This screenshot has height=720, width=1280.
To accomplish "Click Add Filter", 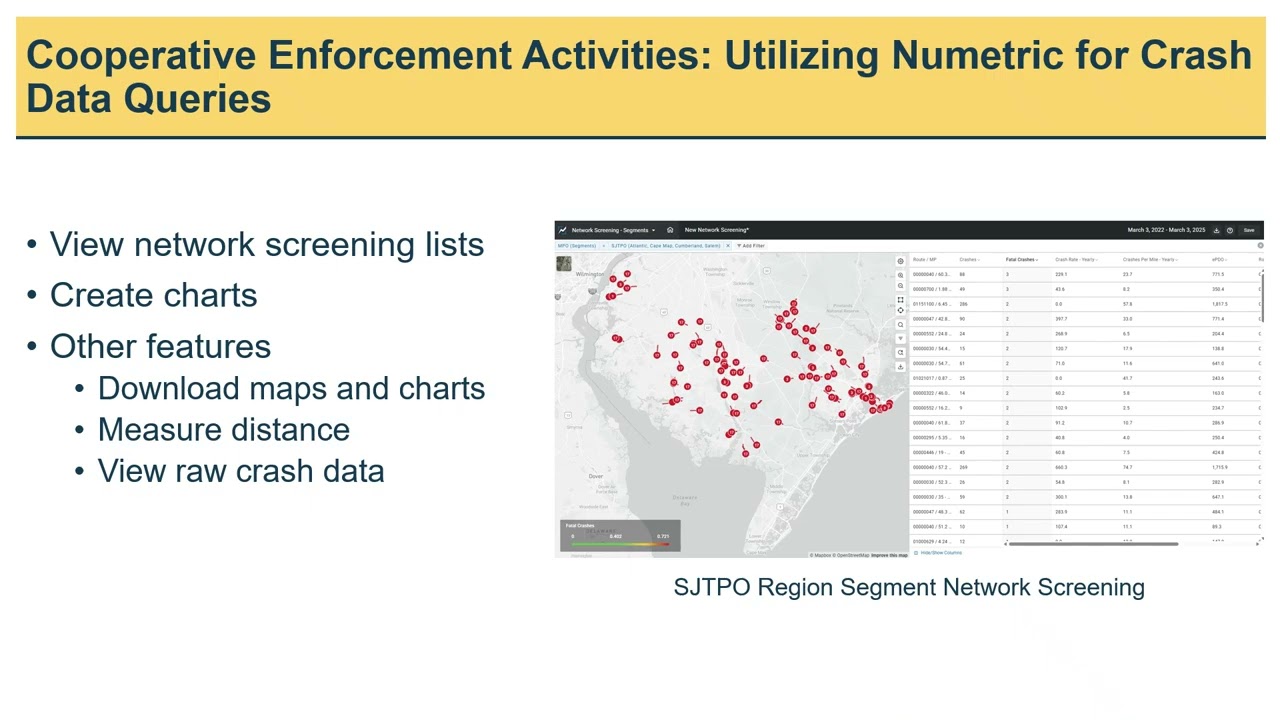I will (x=751, y=245).
